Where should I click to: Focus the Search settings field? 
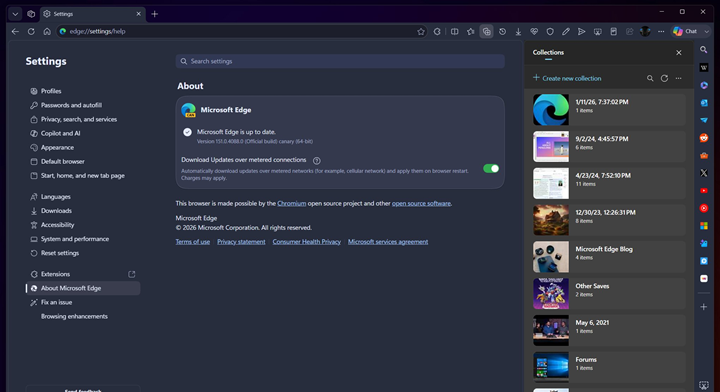(x=340, y=61)
